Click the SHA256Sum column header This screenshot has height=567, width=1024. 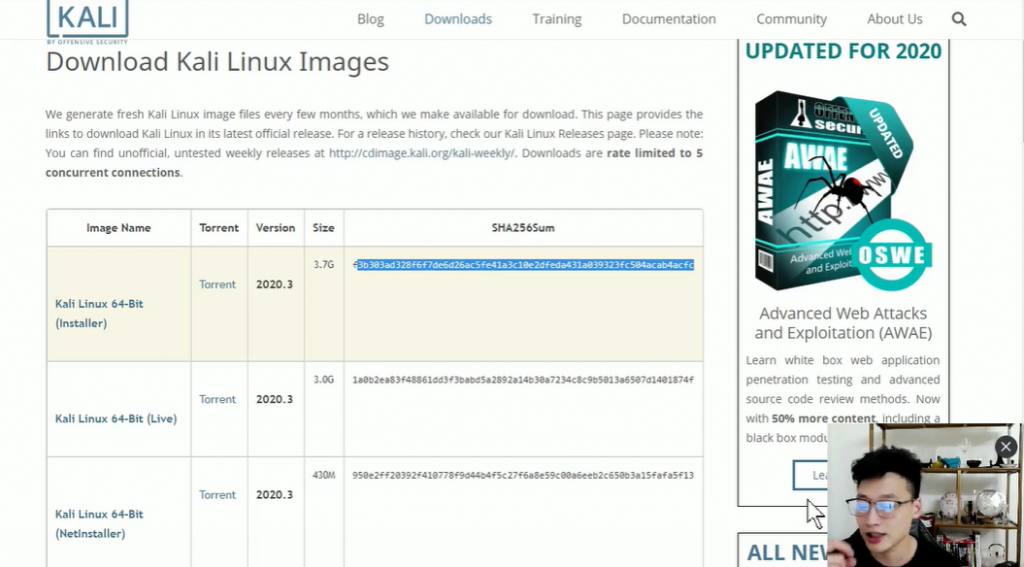[523, 228]
